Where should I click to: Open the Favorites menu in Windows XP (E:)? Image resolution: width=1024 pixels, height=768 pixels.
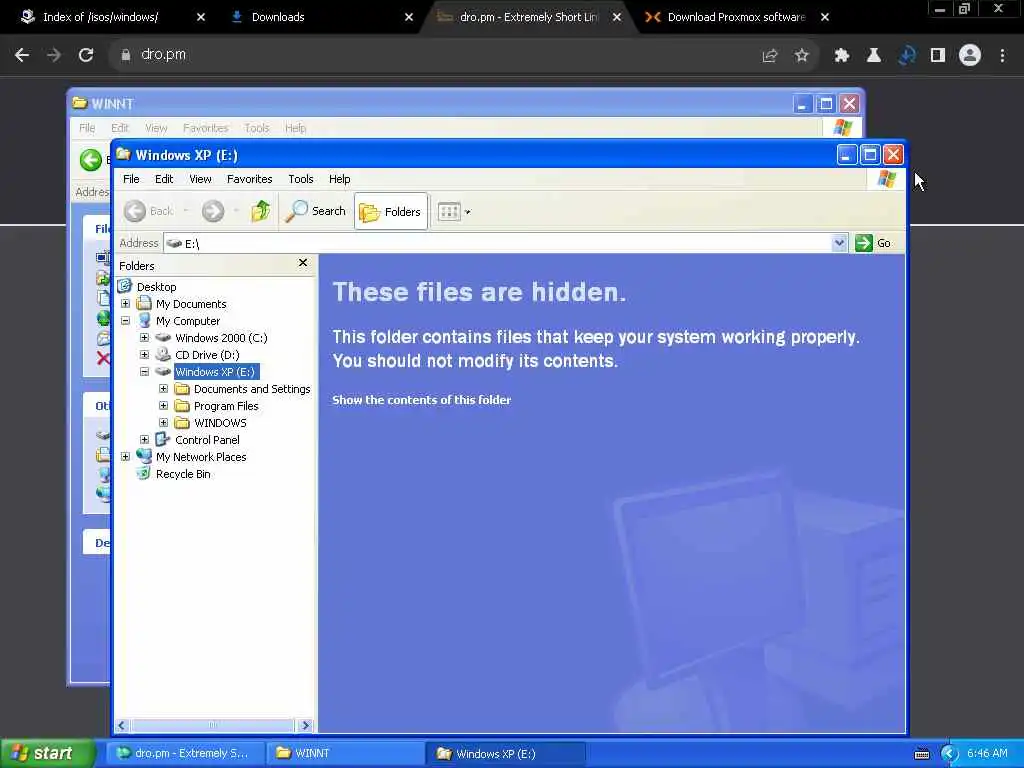[x=249, y=179]
